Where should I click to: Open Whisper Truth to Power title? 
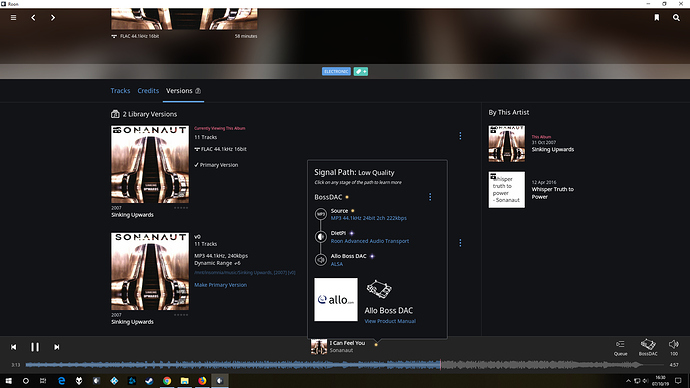pyautogui.click(x=553, y=193)
